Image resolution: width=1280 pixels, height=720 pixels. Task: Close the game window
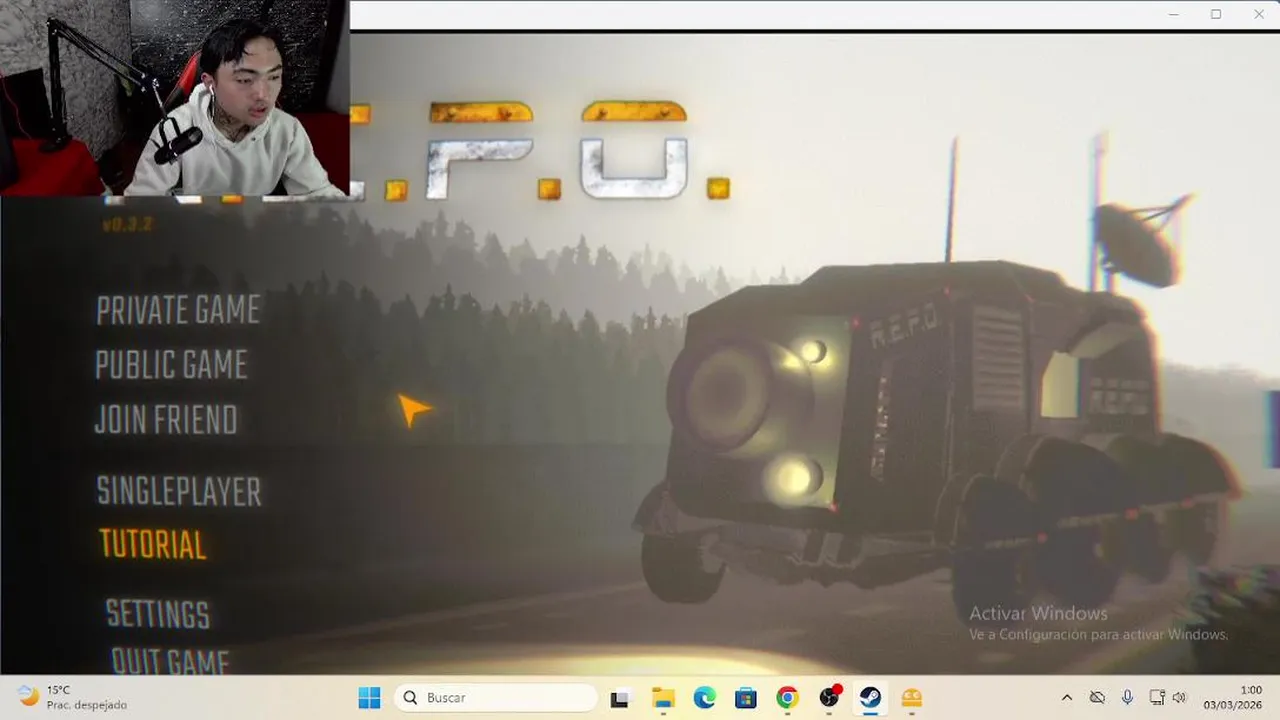point(1259,14)
